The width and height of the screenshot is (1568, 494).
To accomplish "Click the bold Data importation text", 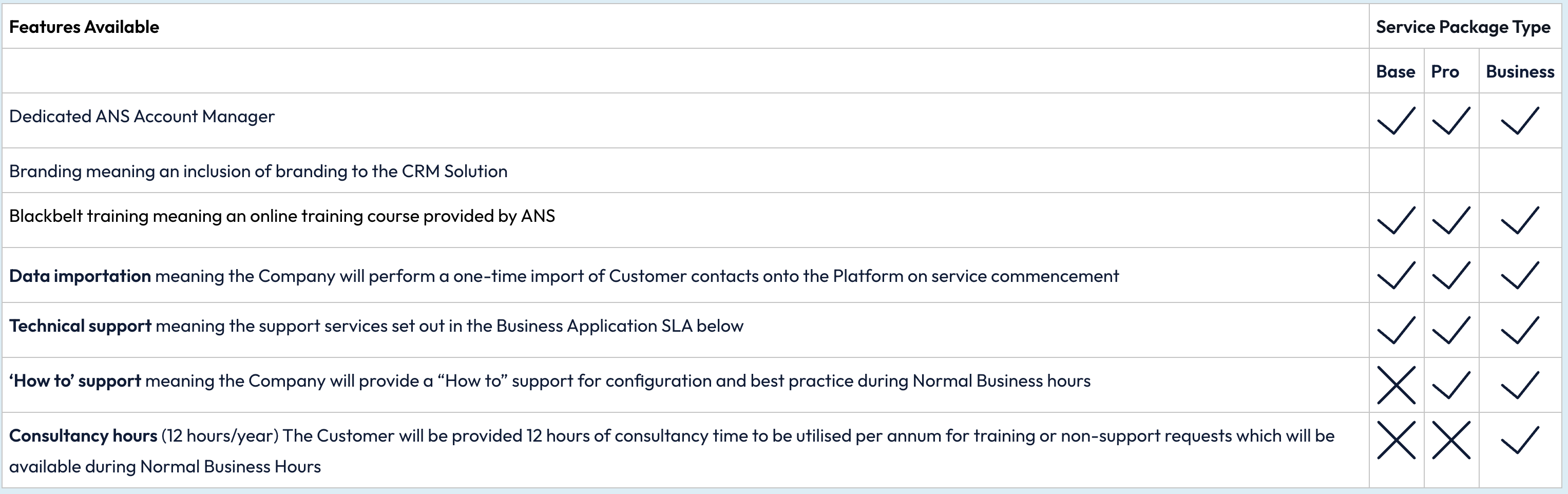I will pos(80,276).
